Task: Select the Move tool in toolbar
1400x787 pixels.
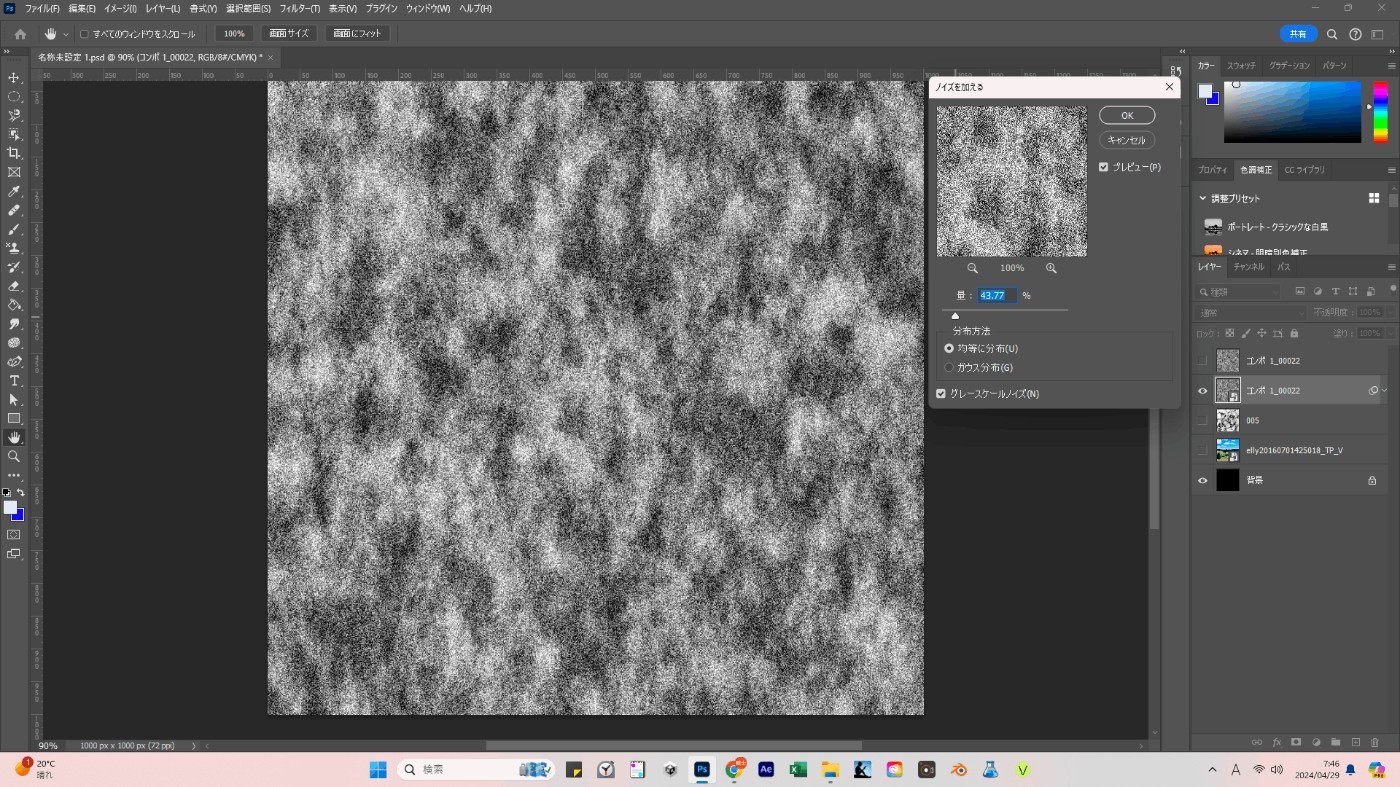Action: 14,78
